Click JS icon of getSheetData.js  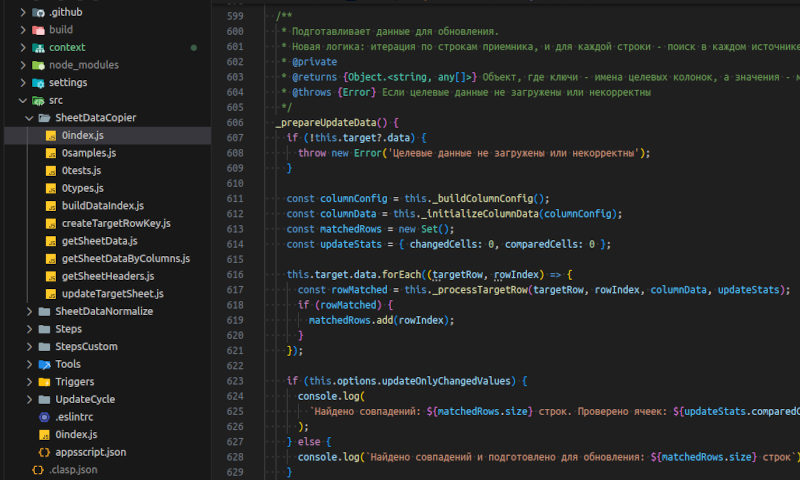[51, 241]
